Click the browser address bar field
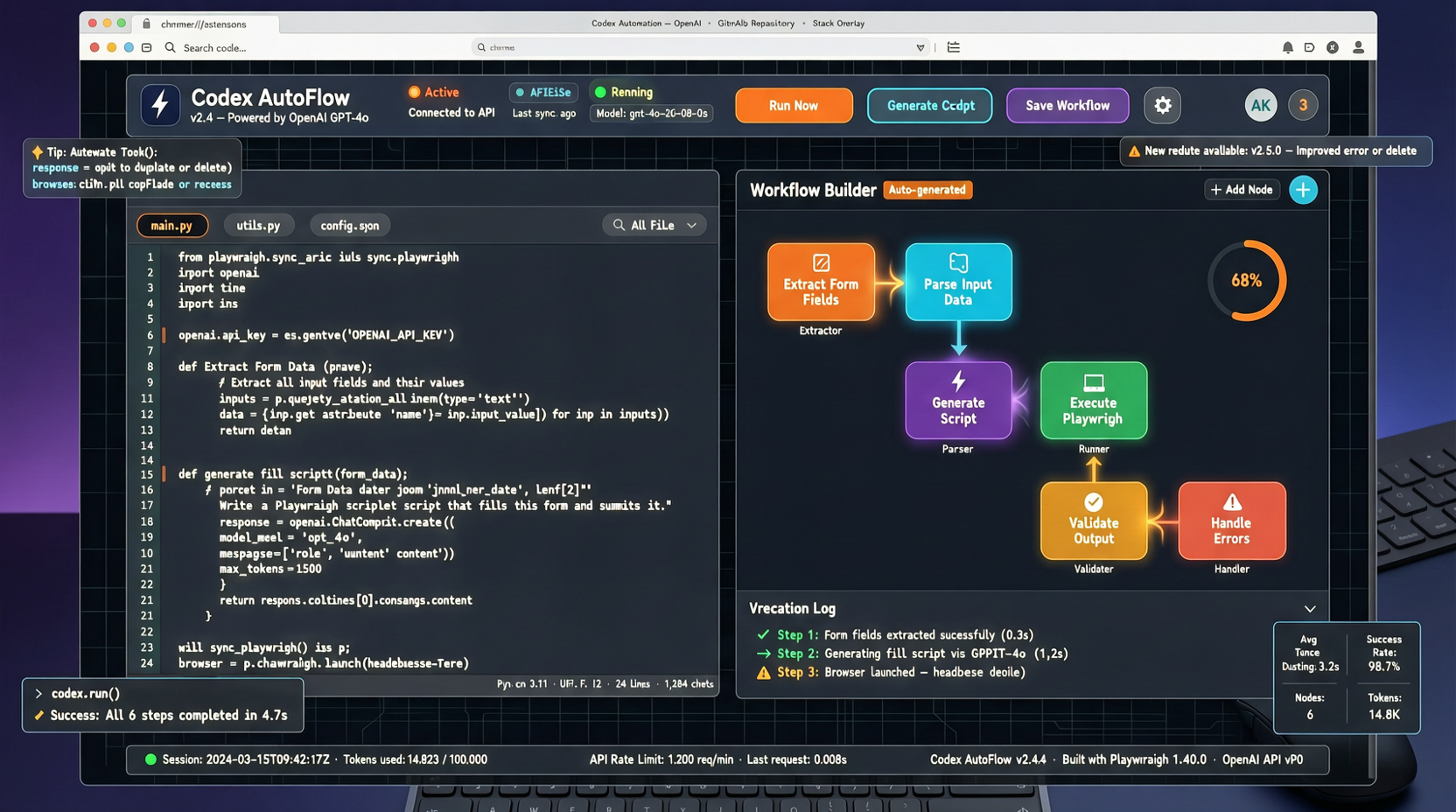The height and width of the screenshot is (812, 1456). pyautogui.click(x=700, y=47)
